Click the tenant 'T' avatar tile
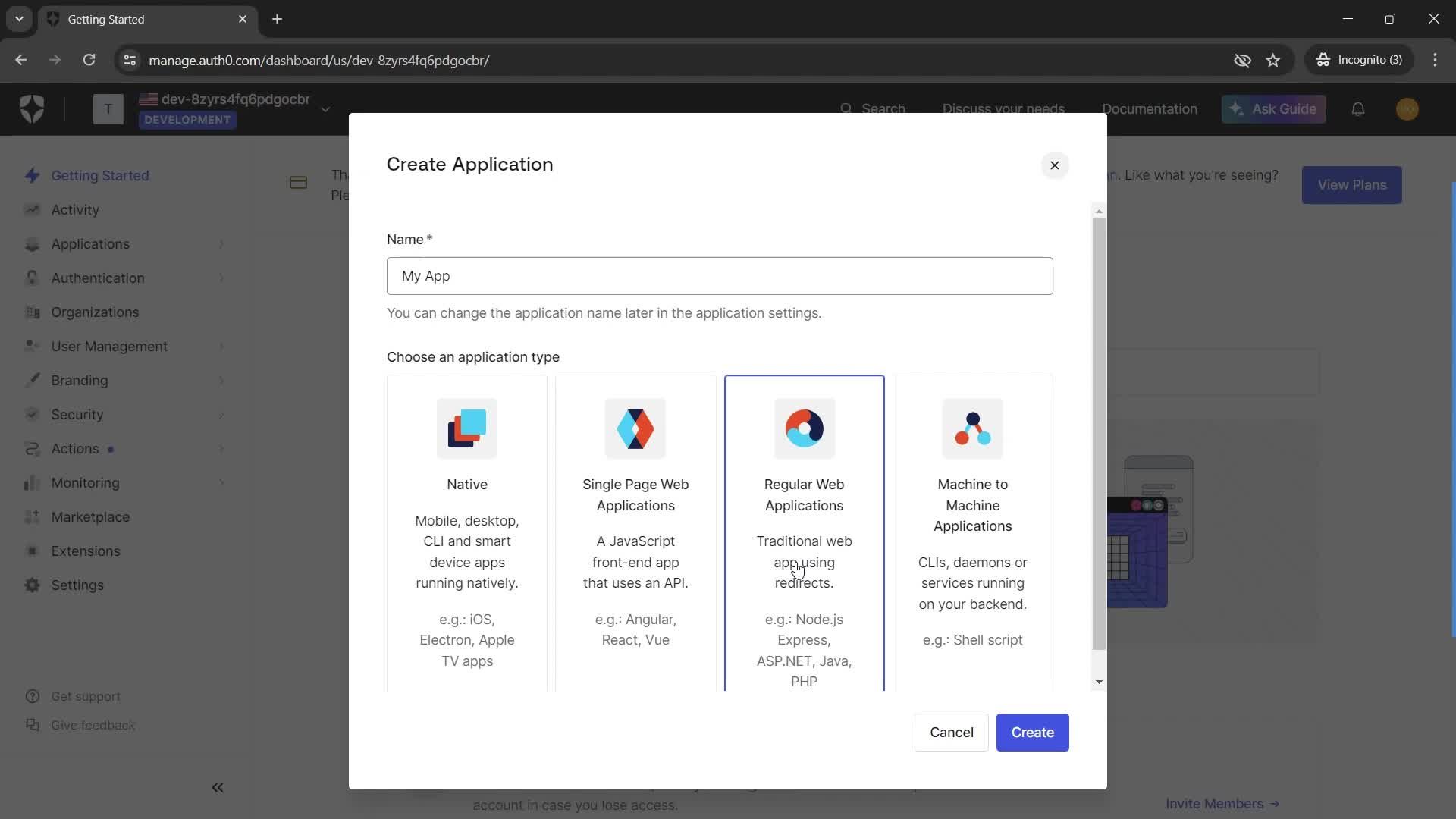This screenshot has width=1456, height=819. click(108, 109)
